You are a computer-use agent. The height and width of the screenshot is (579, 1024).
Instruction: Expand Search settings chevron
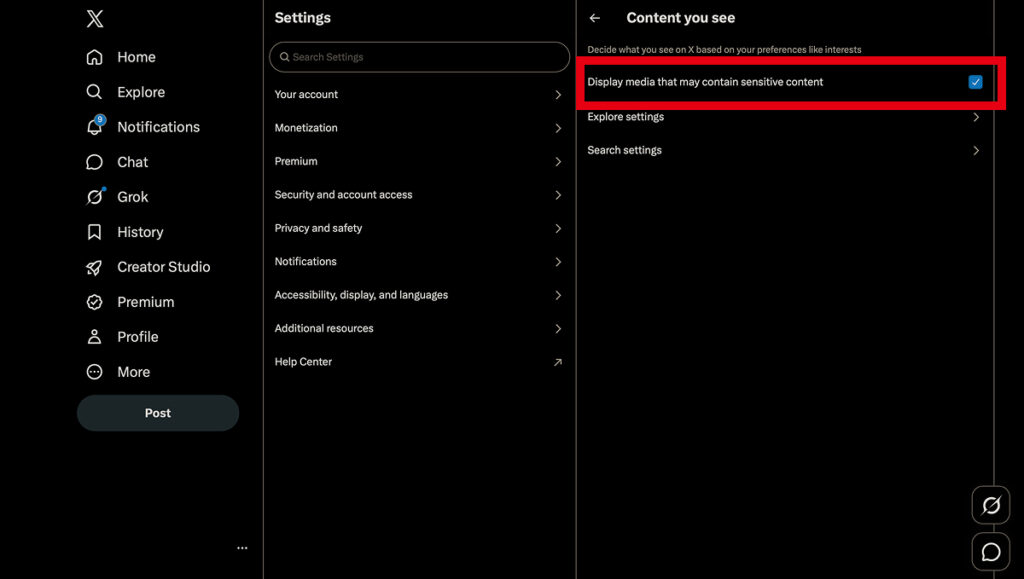(976, 151)
